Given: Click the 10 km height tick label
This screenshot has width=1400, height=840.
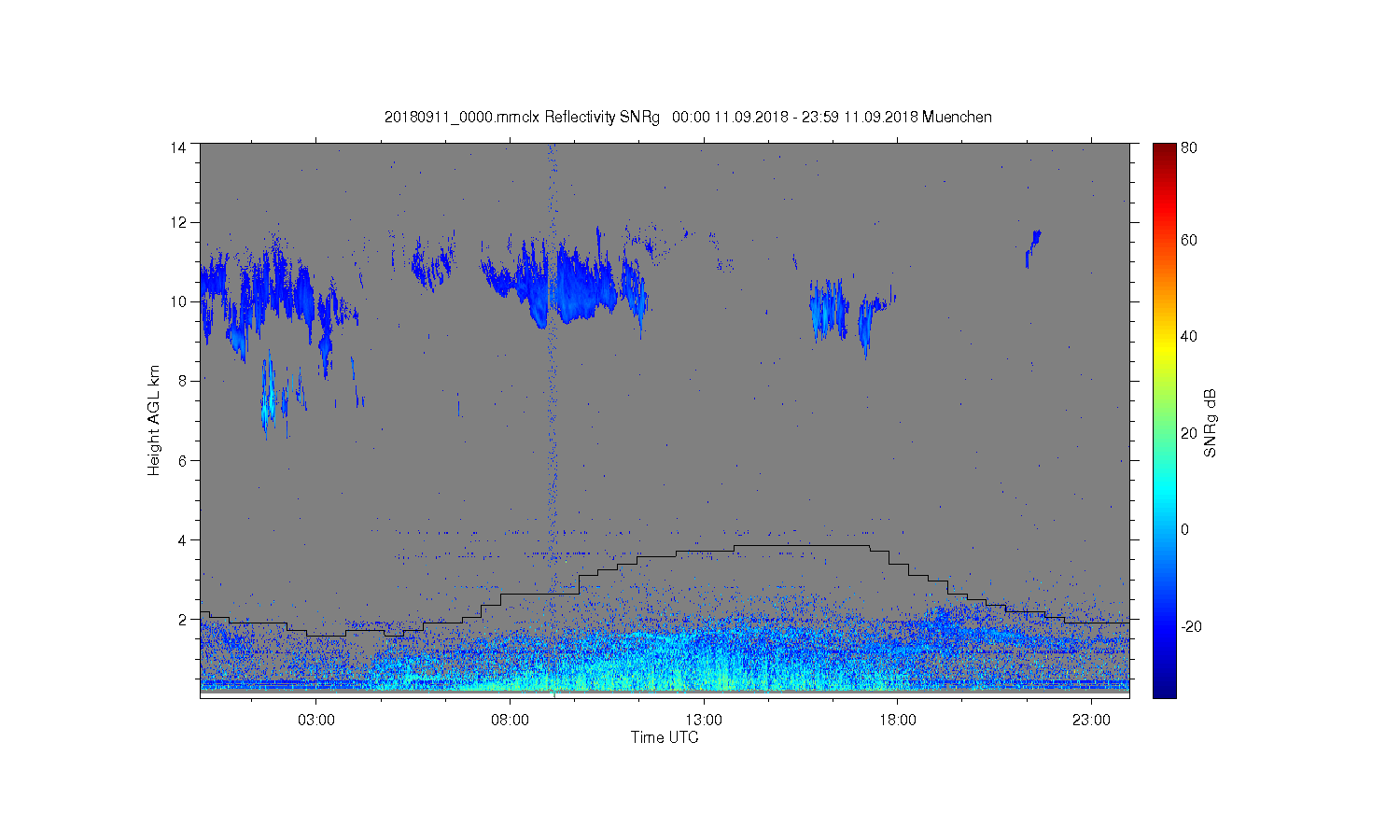Looking at the screenshot, I should (x=179, y=301).
